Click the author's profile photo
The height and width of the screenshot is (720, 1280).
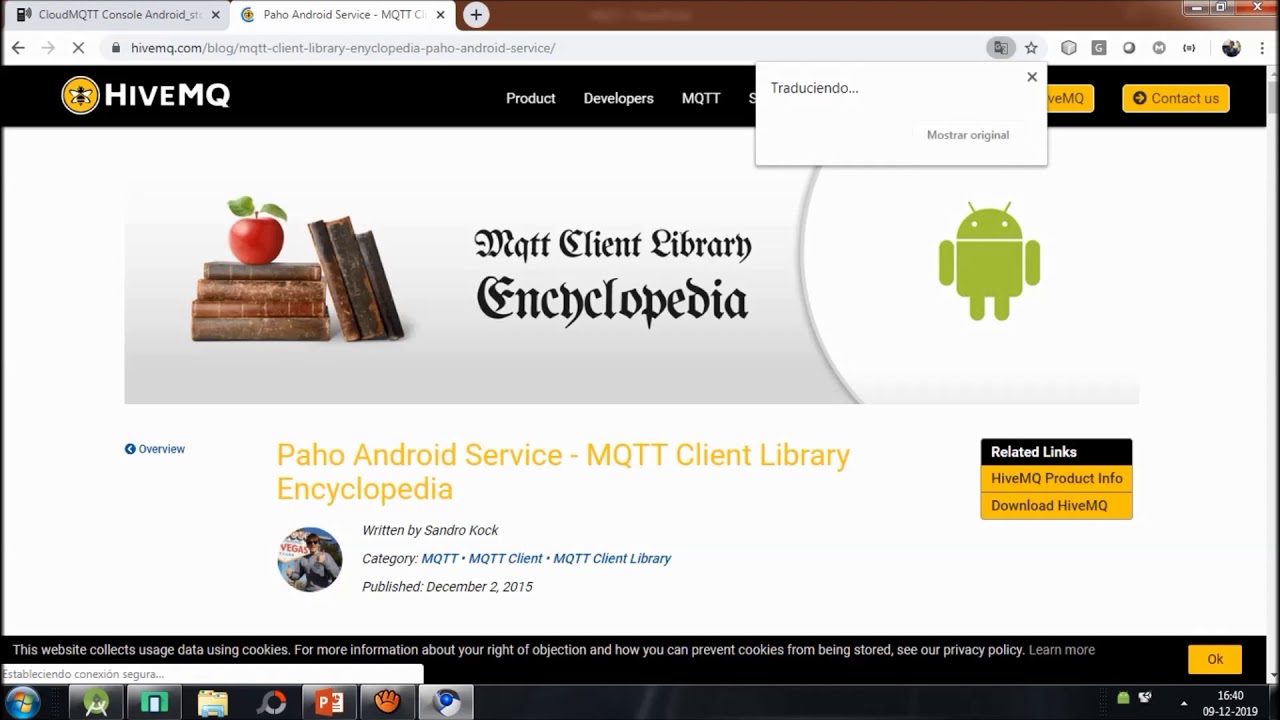click(x=310, y=559)
